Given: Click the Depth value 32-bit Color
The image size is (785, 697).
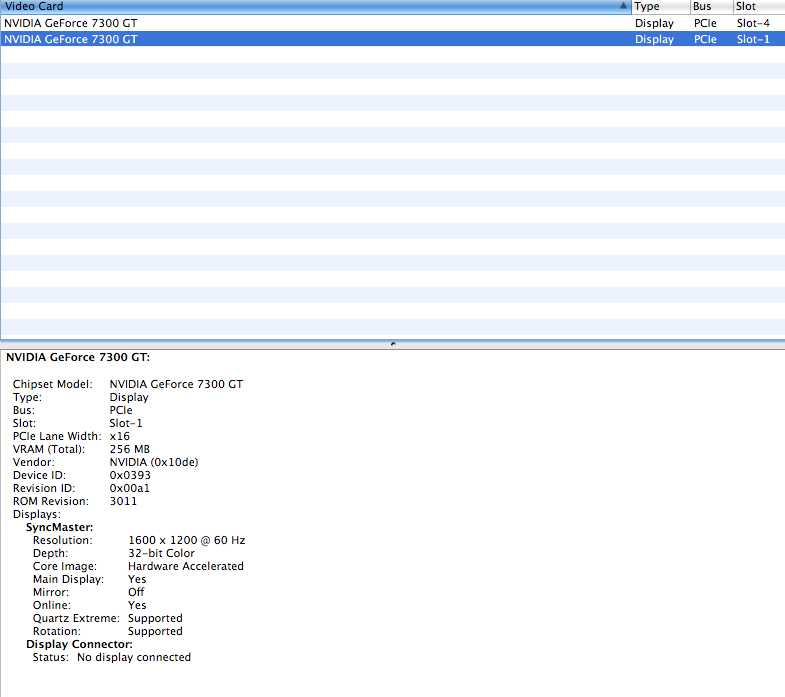Looking at the screenshot, I should point(161,553).
